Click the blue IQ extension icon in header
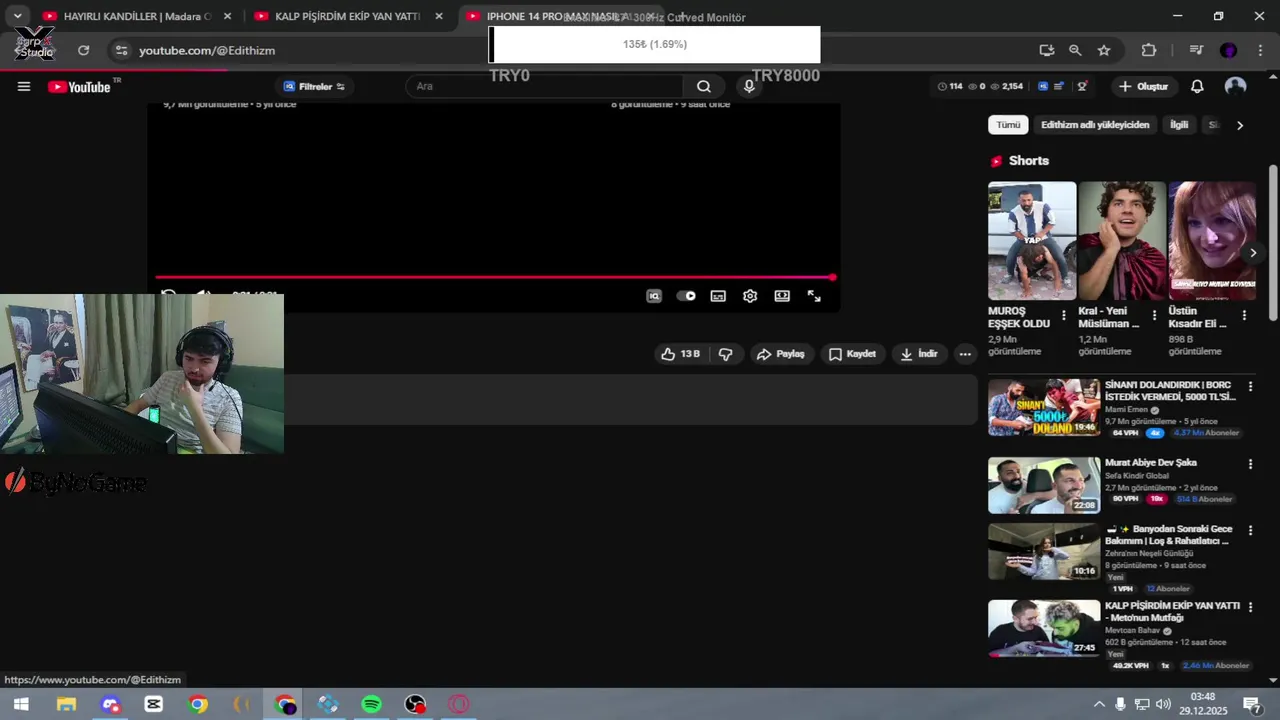The width and height of the screenshot is (1280, 720). point(1043,86)
